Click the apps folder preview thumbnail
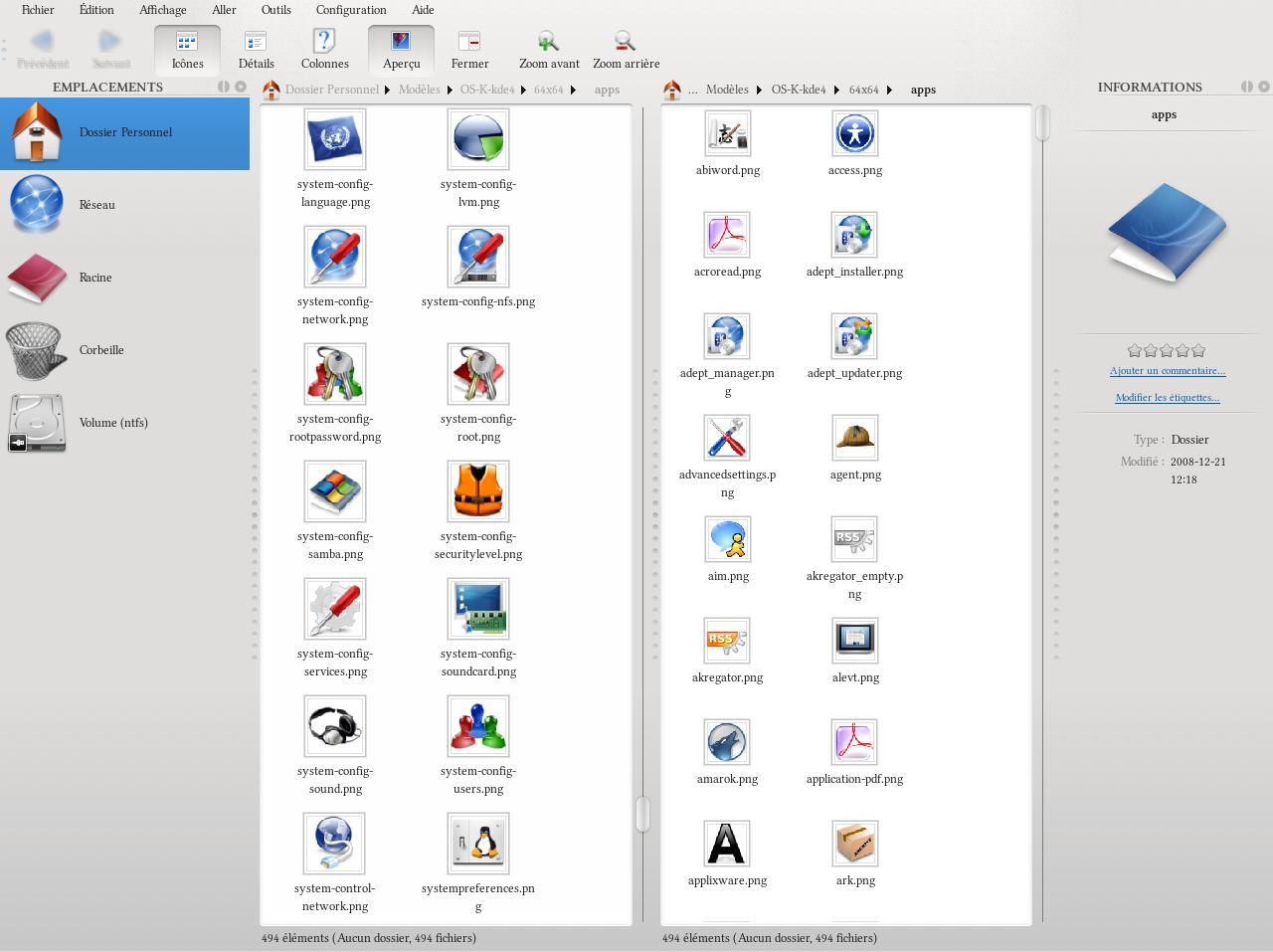Viewport: 1273px width, 952px height. click(1167, 233)
